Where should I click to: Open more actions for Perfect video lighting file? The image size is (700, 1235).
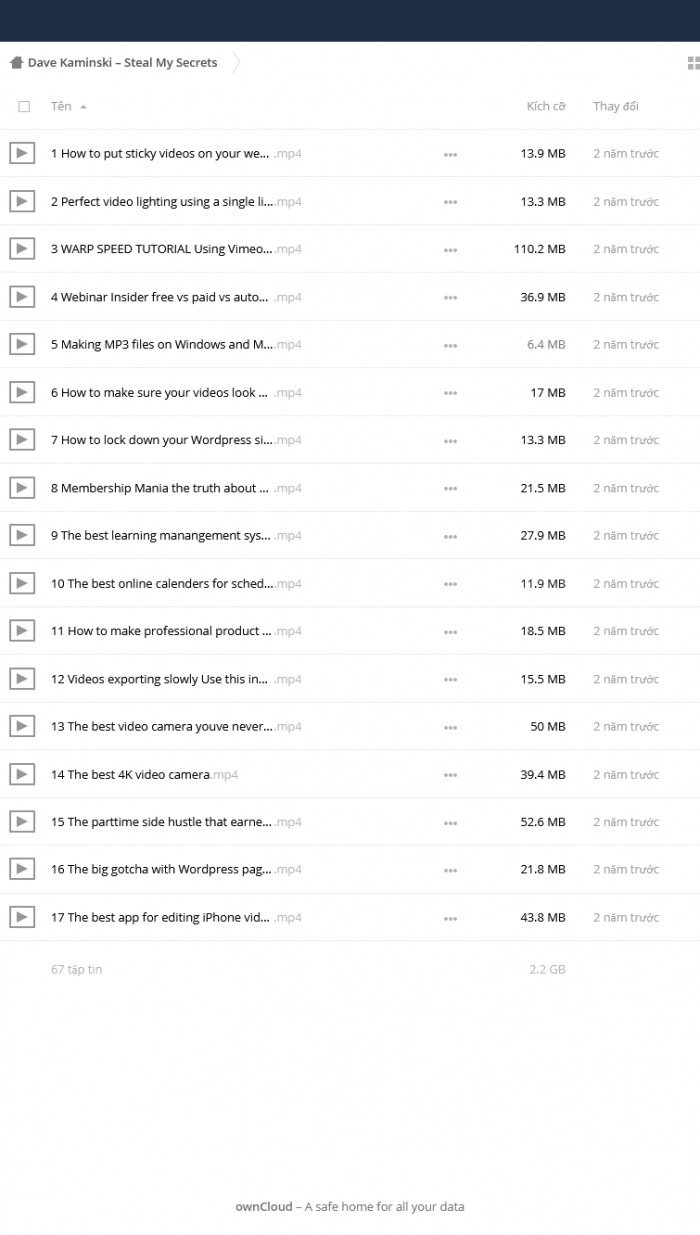450,202
